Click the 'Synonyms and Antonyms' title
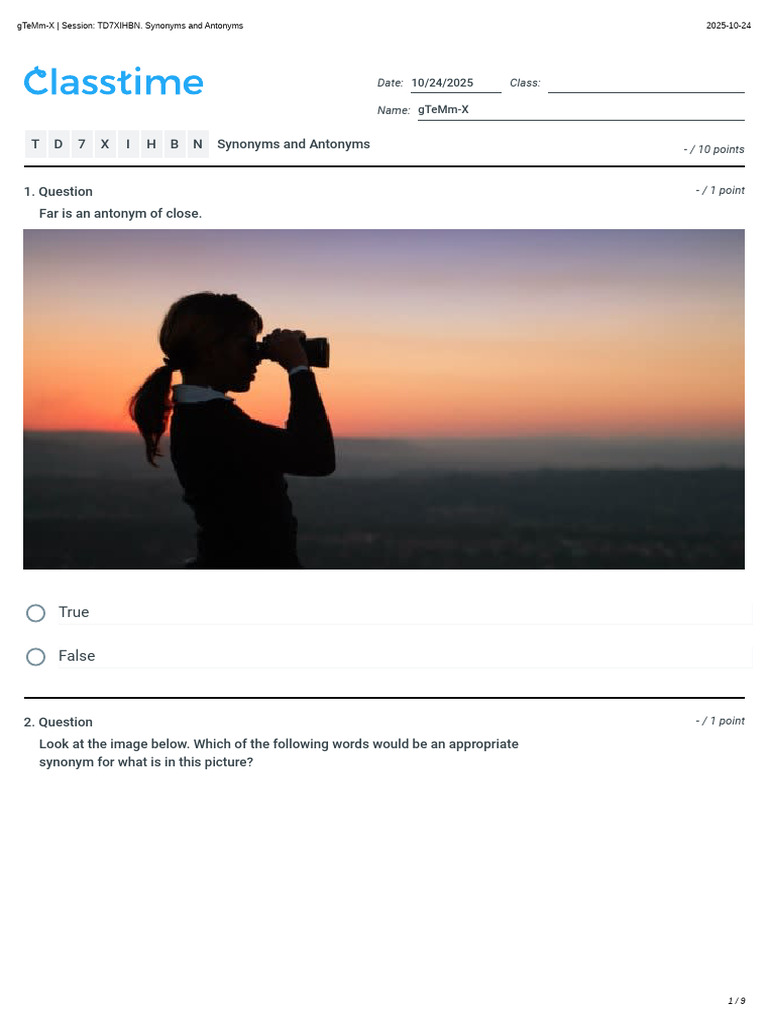 coord(293,144)
